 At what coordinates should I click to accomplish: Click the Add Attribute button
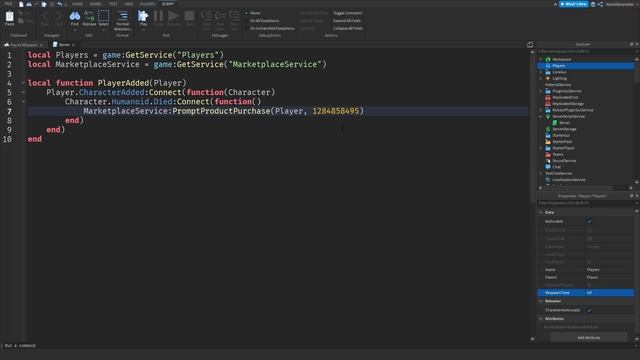coord(589,338)
